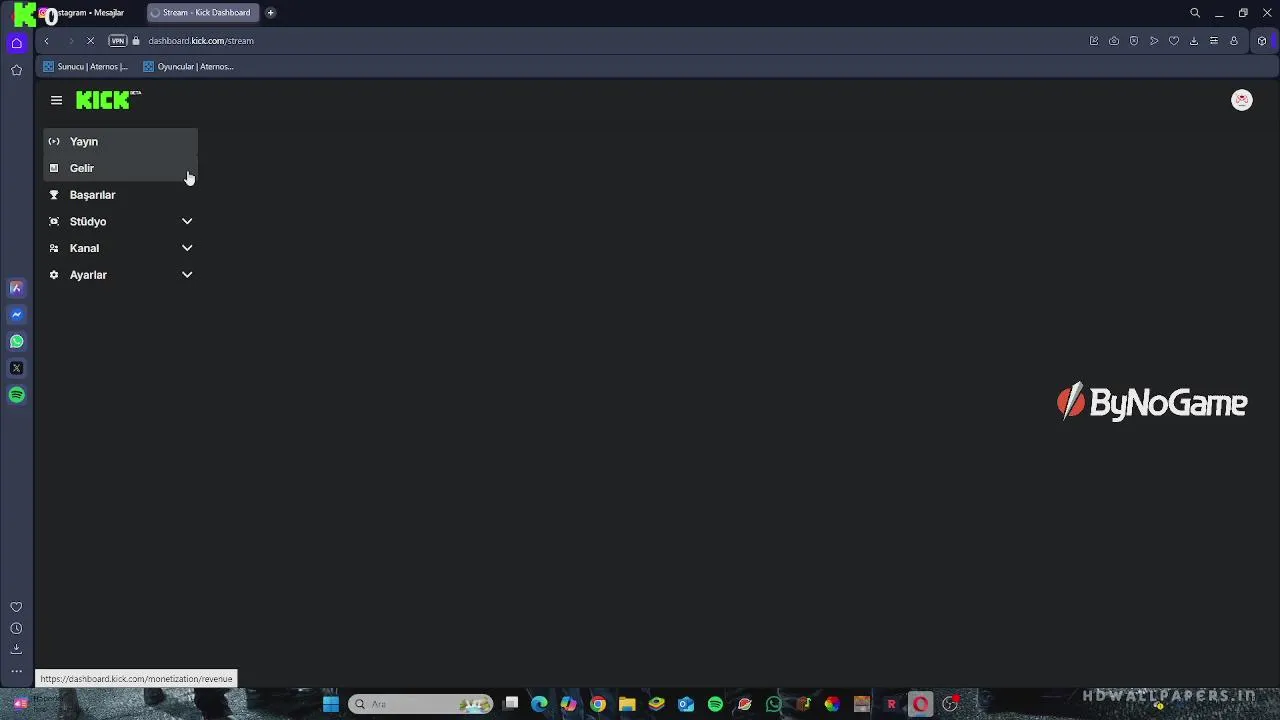Open X in Opera sidebar
This screenshot has height=720, width=1280.
16,368
